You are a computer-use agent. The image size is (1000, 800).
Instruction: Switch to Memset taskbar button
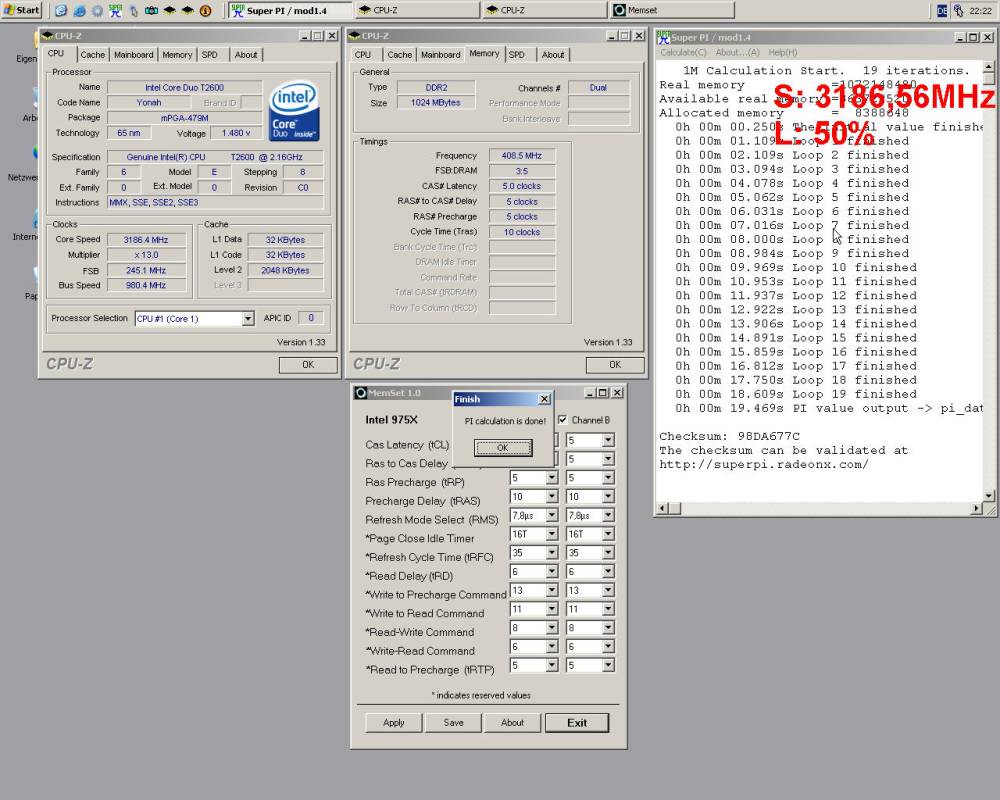tap(673, 10)
